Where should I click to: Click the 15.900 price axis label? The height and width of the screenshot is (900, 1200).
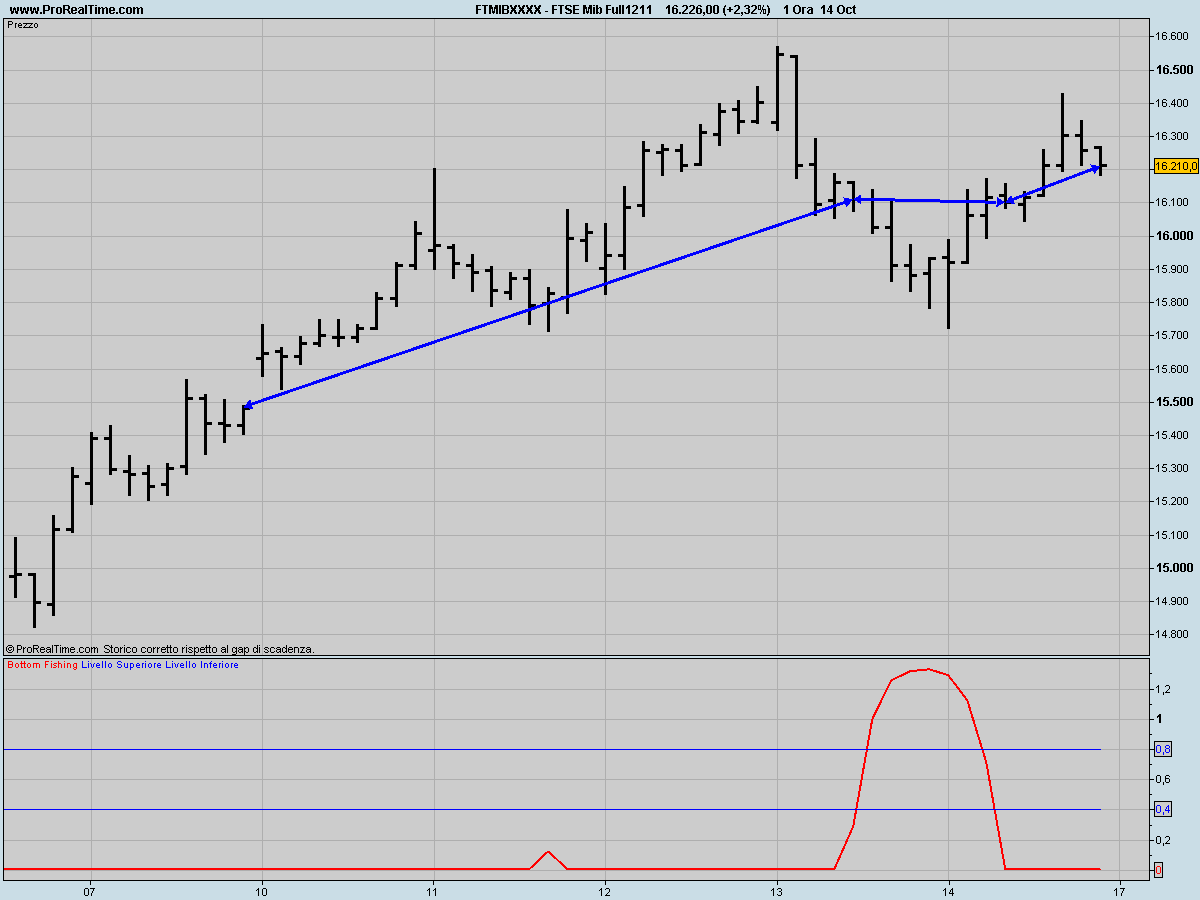[x=1174, y=269]
